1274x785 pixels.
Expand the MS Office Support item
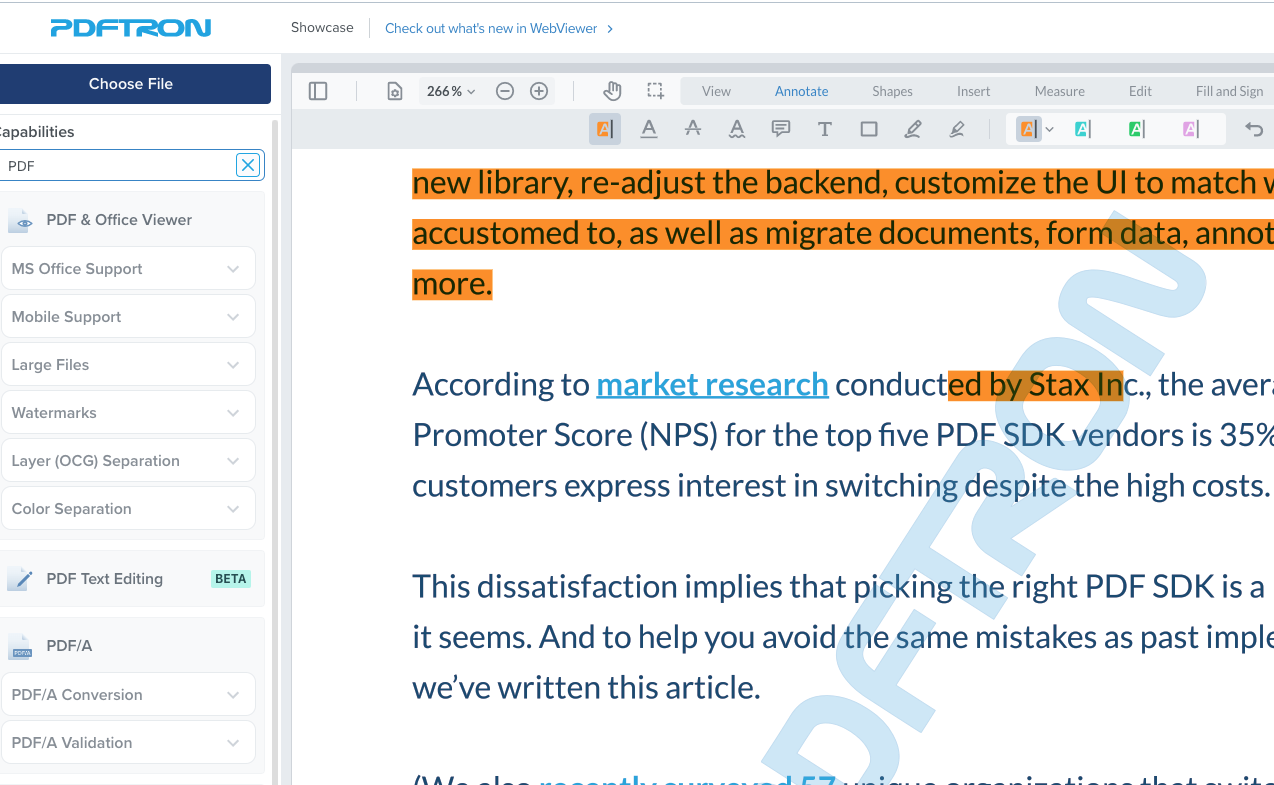coord(128,269)
